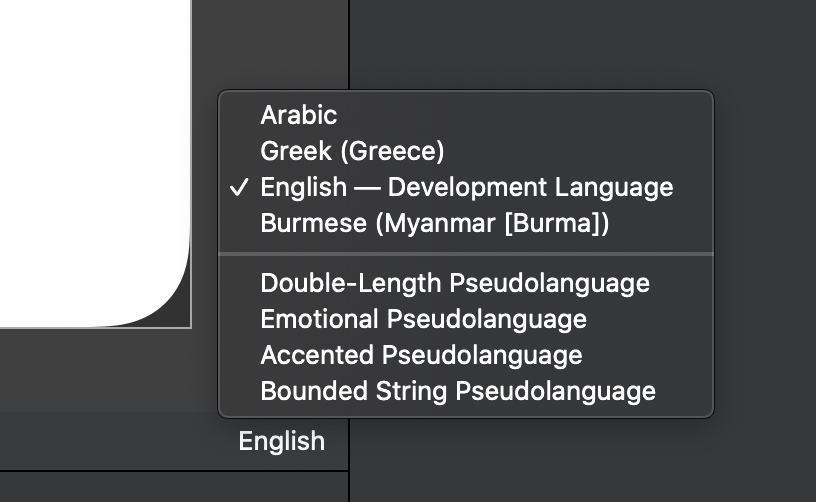Click vertical divider above the language menu
Image resolution: width=816 pixels, height=502 pixels.
[x=349, y=45]
